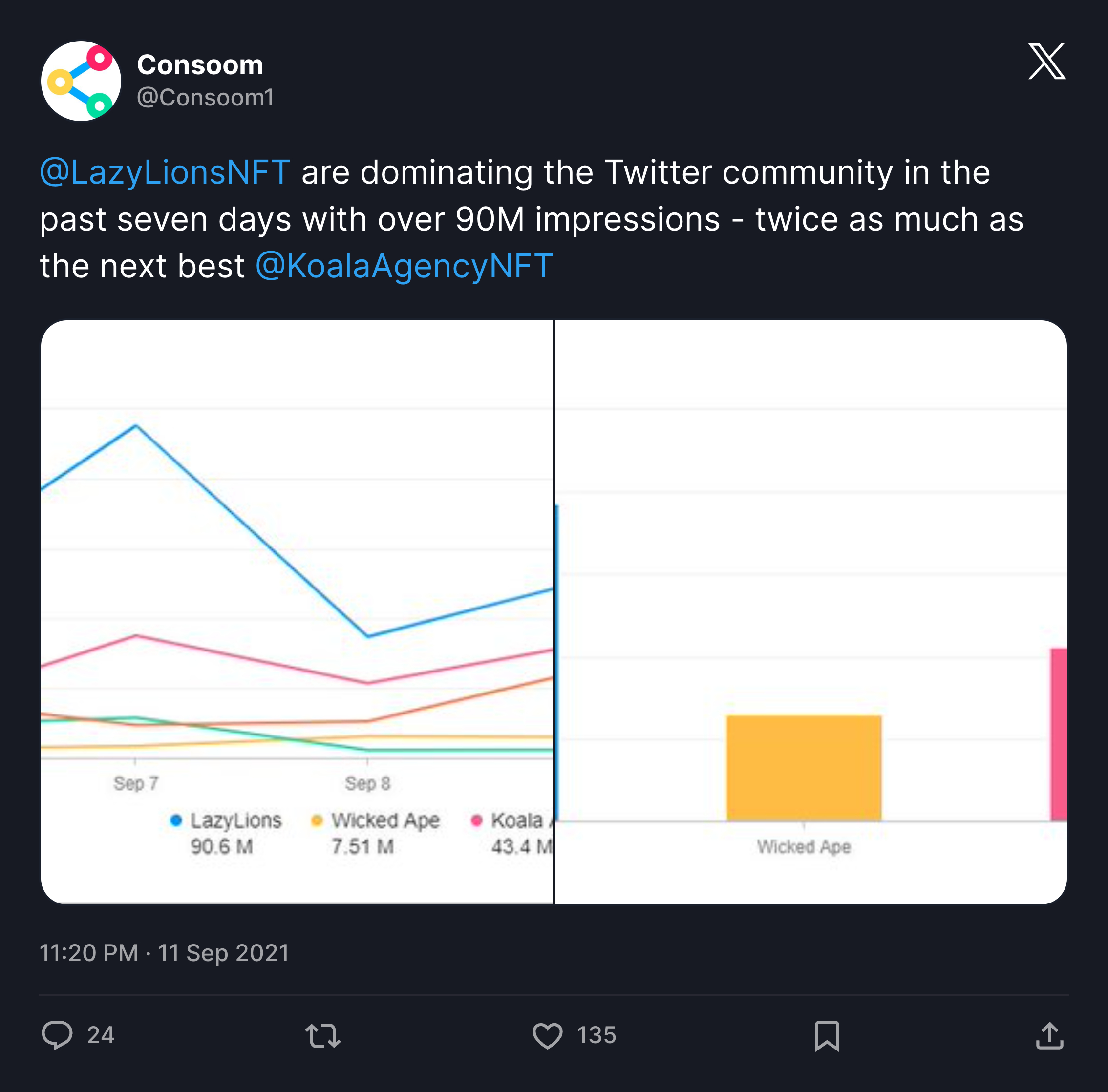The width and height of the screenshot is (1108, 1092).
Task: Click the 135 likes count
Action: tap(597, 1035)
